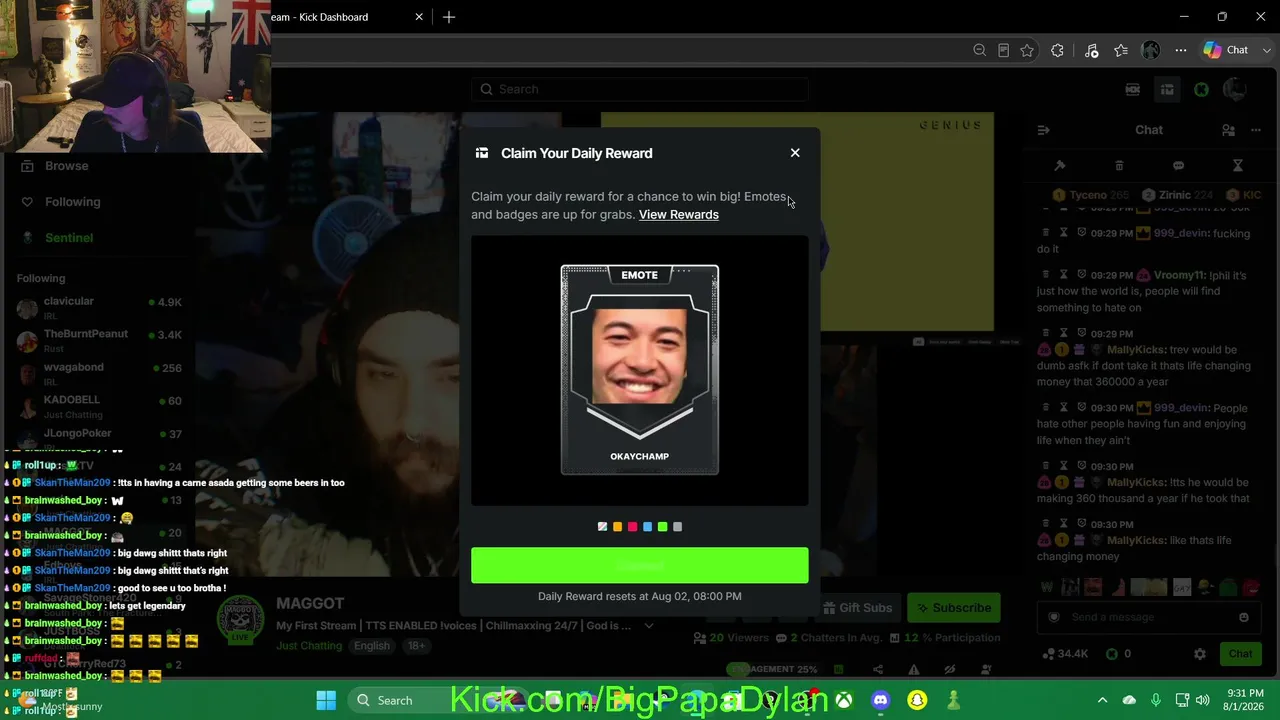Open the View Rewards link
Screen dimensions: 1280x720
[679, 214]
